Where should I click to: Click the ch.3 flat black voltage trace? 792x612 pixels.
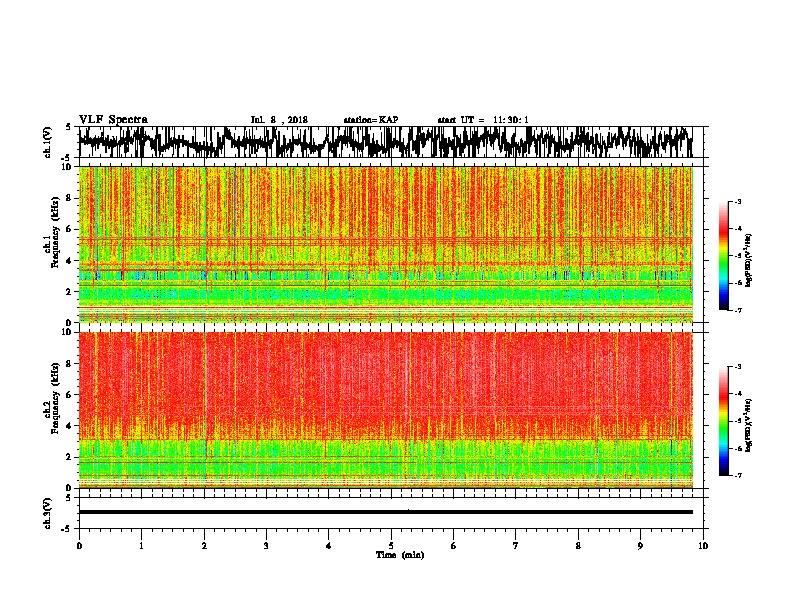pyautogui.click(x=386, y=512)
